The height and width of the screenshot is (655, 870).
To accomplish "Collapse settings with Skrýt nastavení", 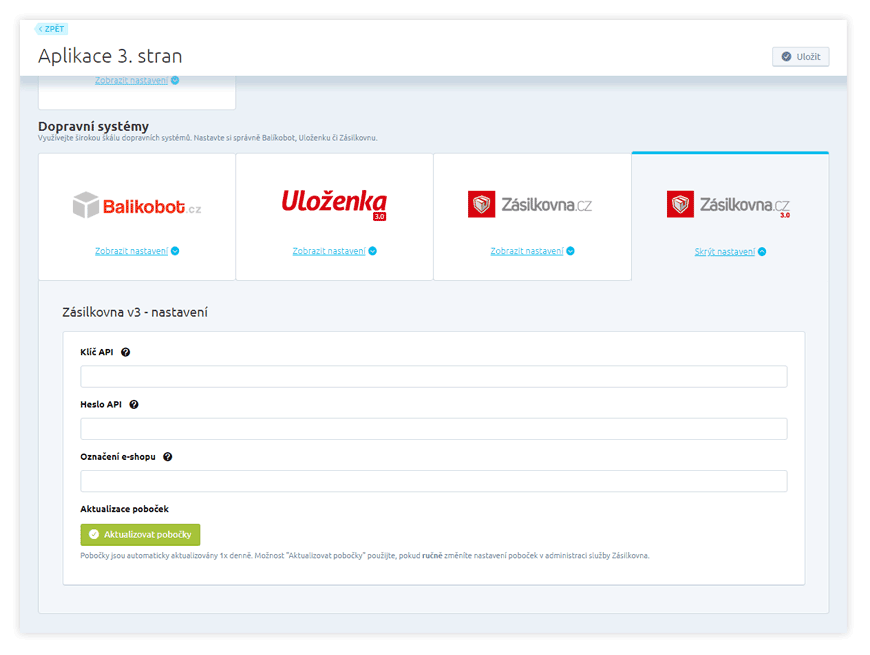I will tap(730, 252).
